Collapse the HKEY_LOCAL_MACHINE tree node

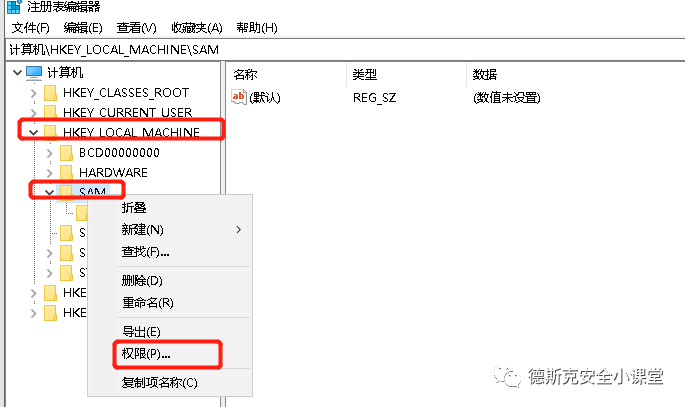(x=33, y=133)
